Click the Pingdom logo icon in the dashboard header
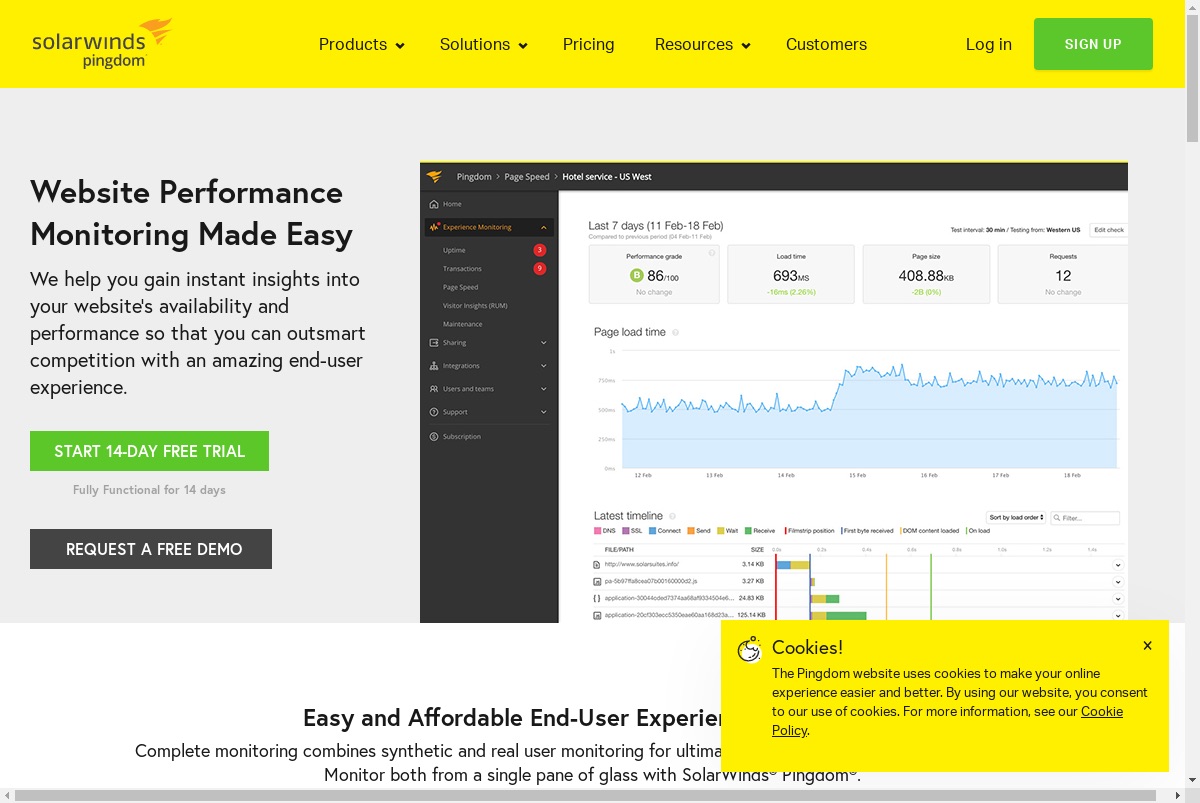 click(434, 176)
